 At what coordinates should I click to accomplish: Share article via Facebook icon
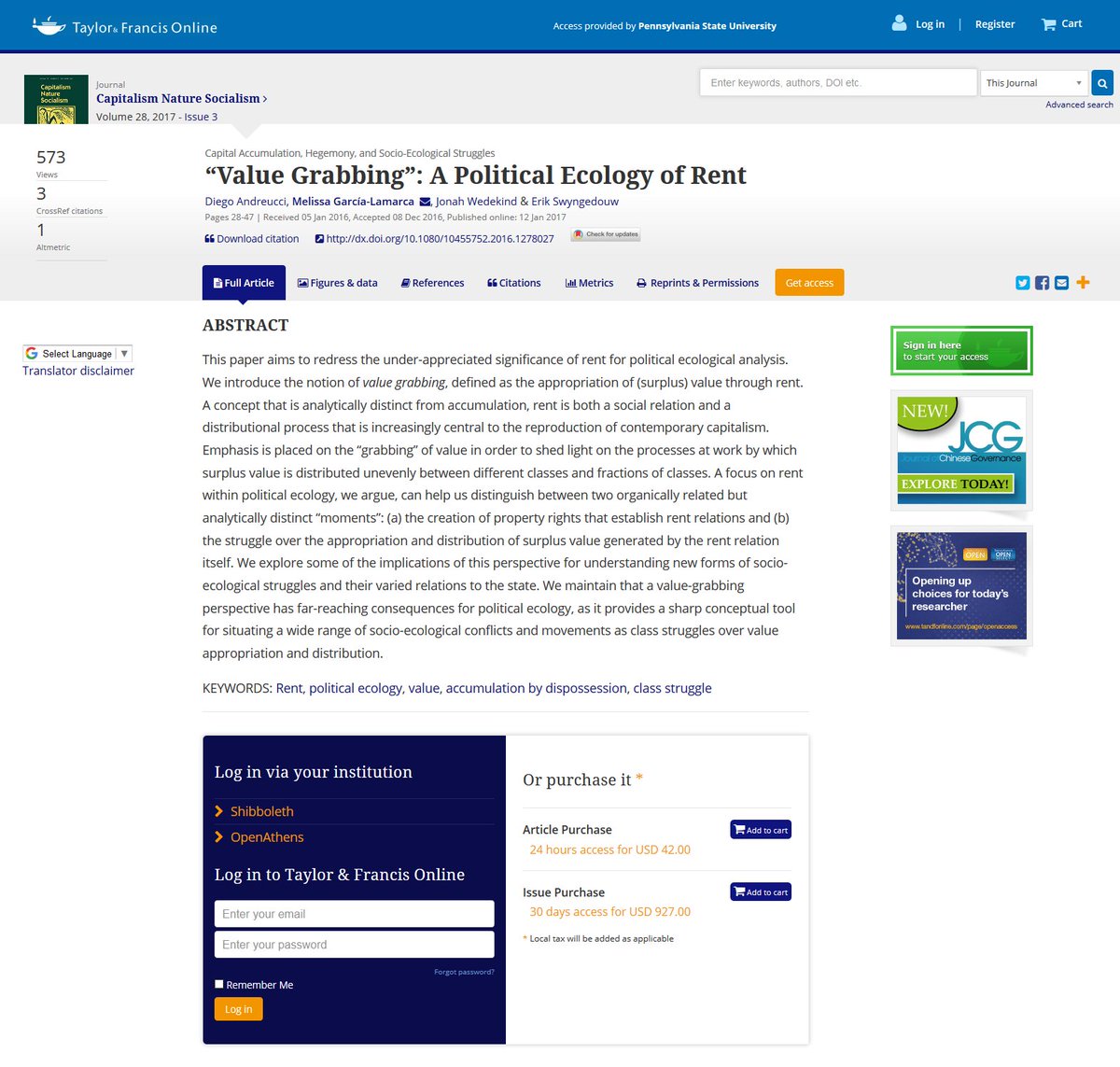[x=1043, y=283]
